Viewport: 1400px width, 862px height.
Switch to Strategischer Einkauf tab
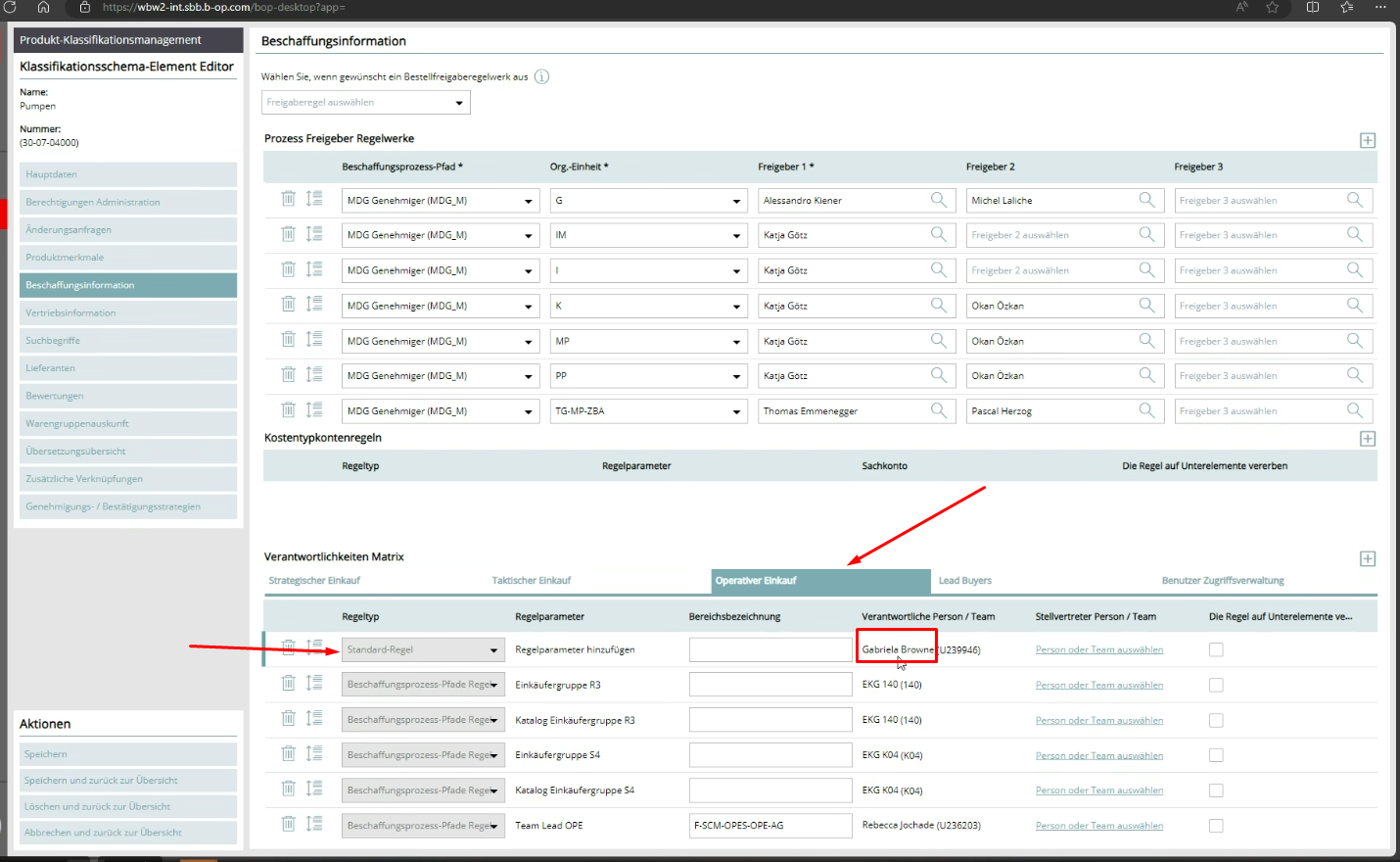(x=314, y=581)
